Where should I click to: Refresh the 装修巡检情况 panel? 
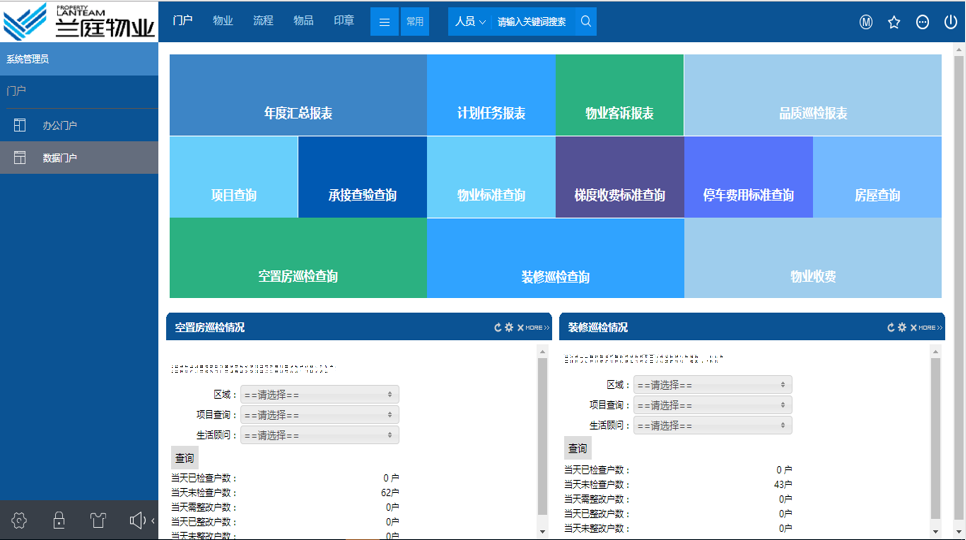[x=891, y=328]
